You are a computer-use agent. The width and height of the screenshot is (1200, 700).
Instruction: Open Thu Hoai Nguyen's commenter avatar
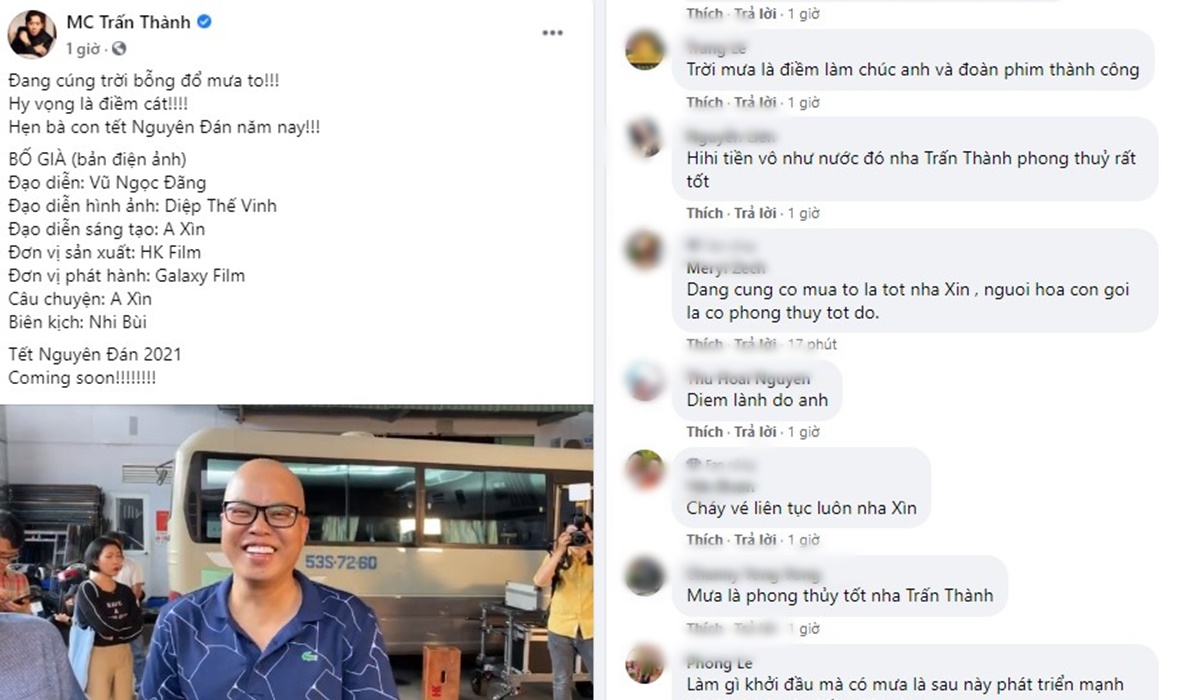(645, 381)
